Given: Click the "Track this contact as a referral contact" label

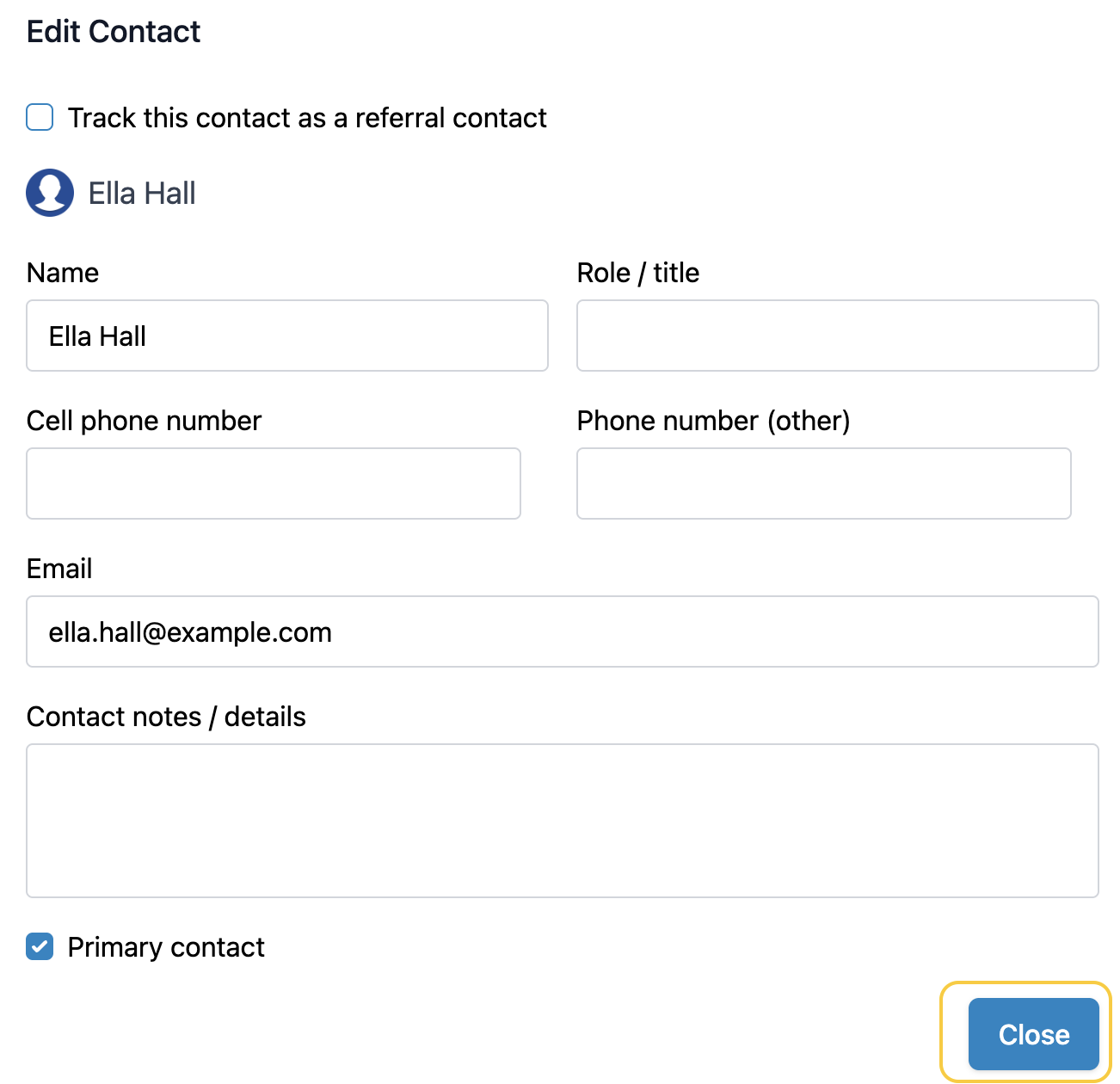Looking at the screenshot, I should point(307,118).
